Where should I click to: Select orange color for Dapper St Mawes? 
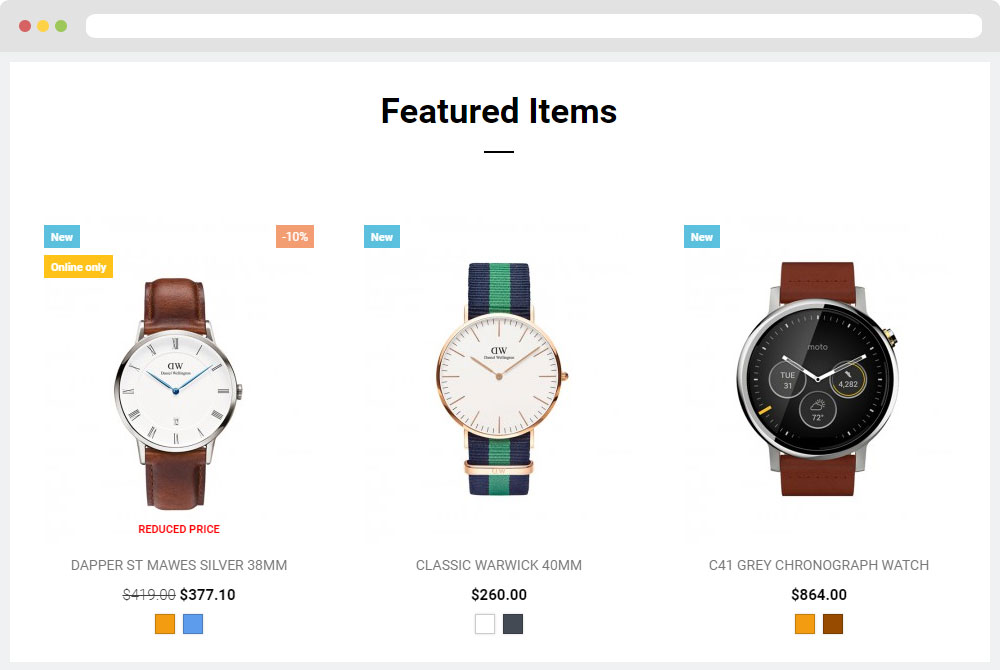tap(165, 624)
